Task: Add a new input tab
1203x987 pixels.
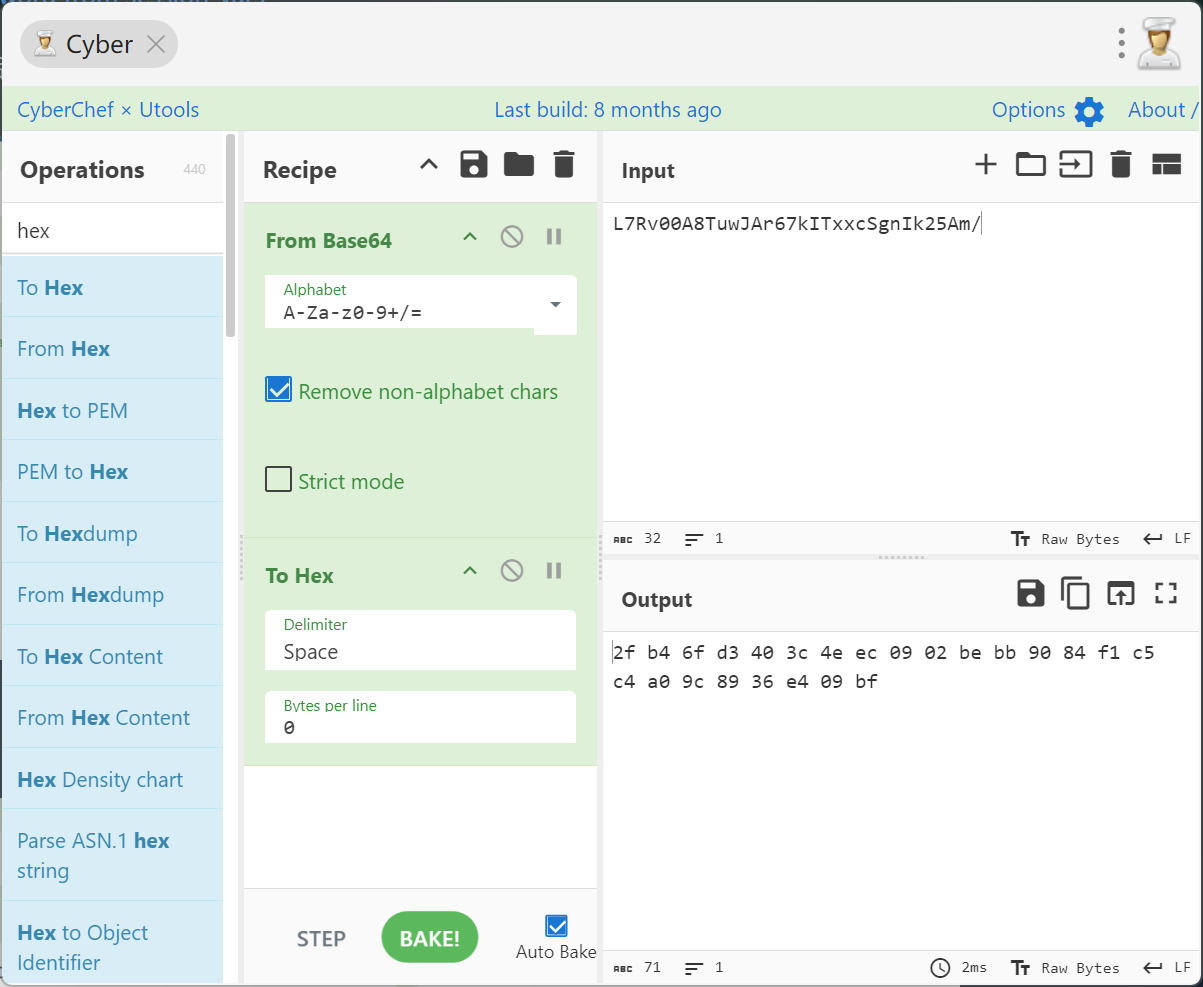Action: 986,165
